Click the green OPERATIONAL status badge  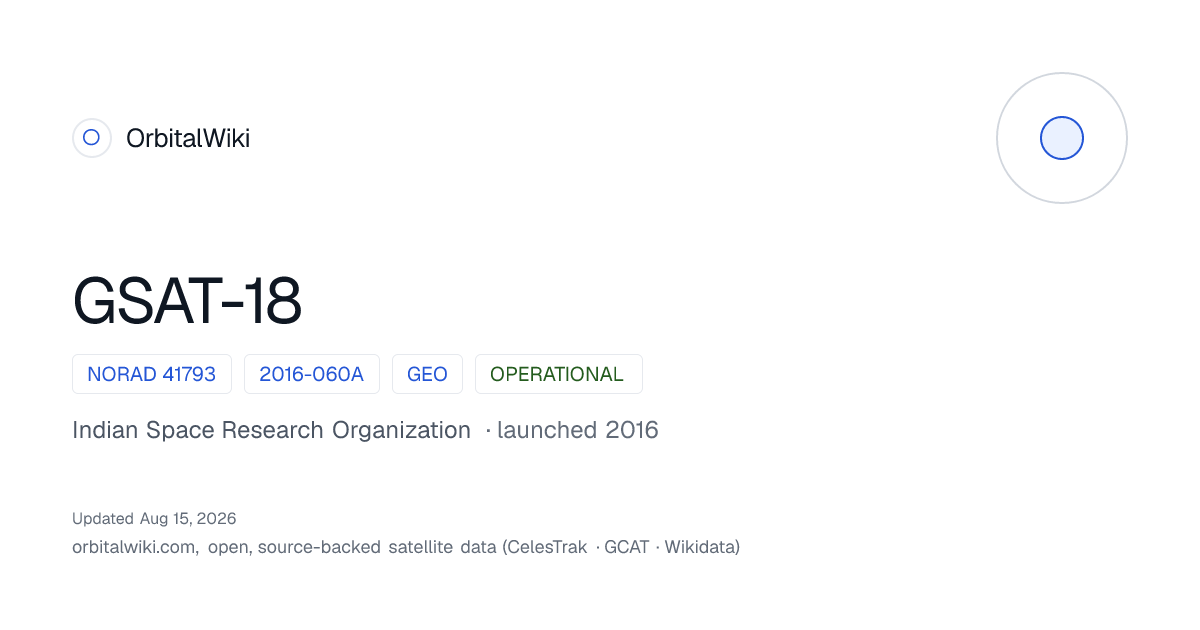coord(558,374)
